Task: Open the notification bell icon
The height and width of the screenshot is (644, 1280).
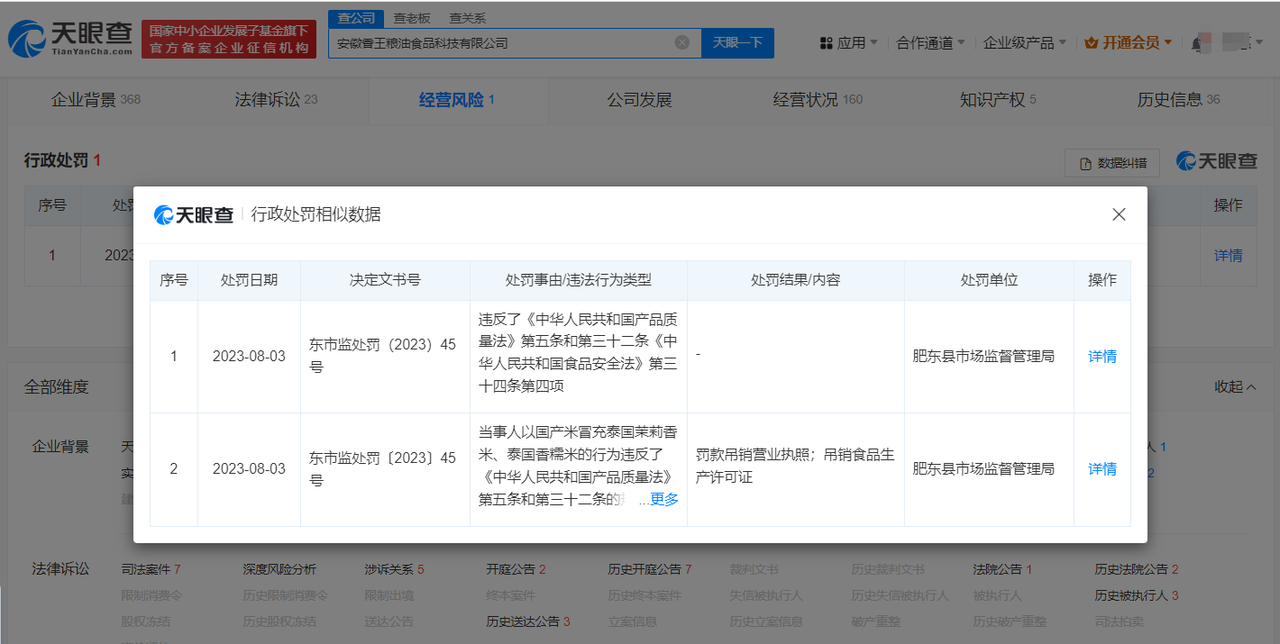Action: click(1196, 44)
